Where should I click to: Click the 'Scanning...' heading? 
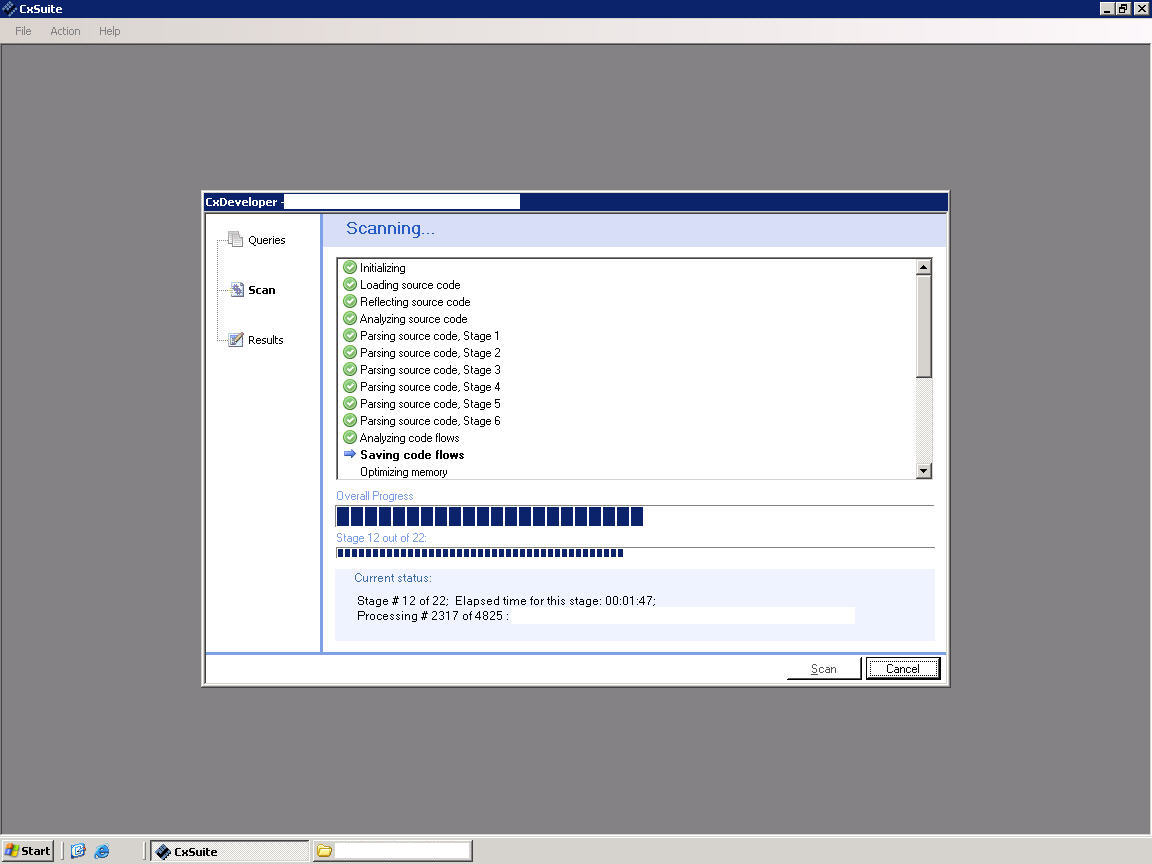pos(390,228)
